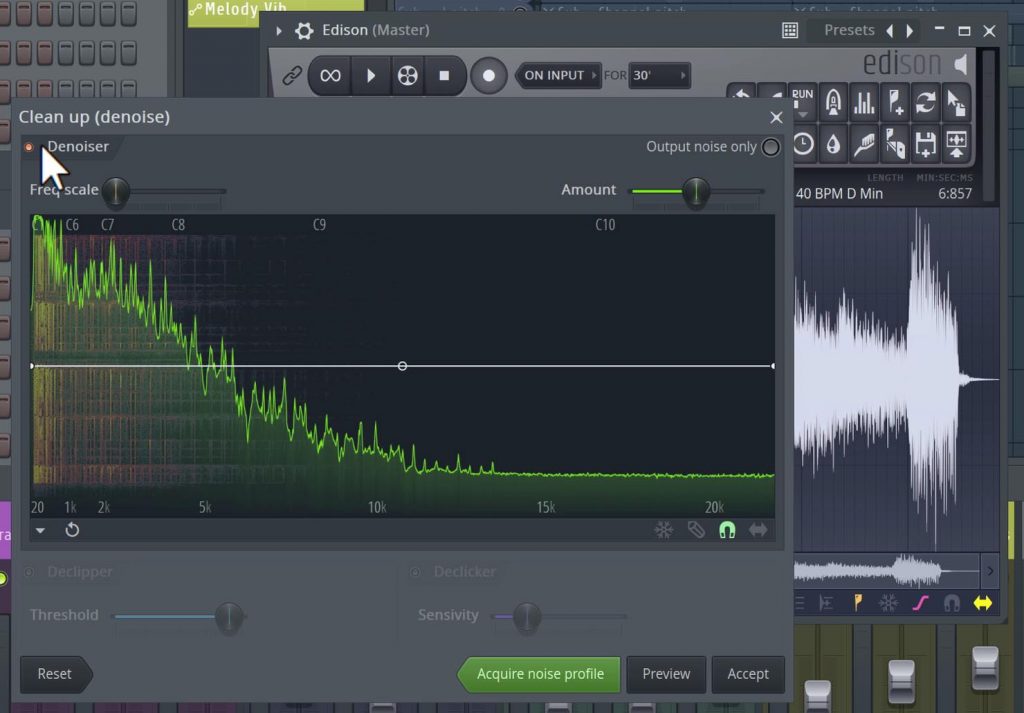Add a marker using the flag icon
The height and width of the screenshot is (713, 1024).
[894, 103]
